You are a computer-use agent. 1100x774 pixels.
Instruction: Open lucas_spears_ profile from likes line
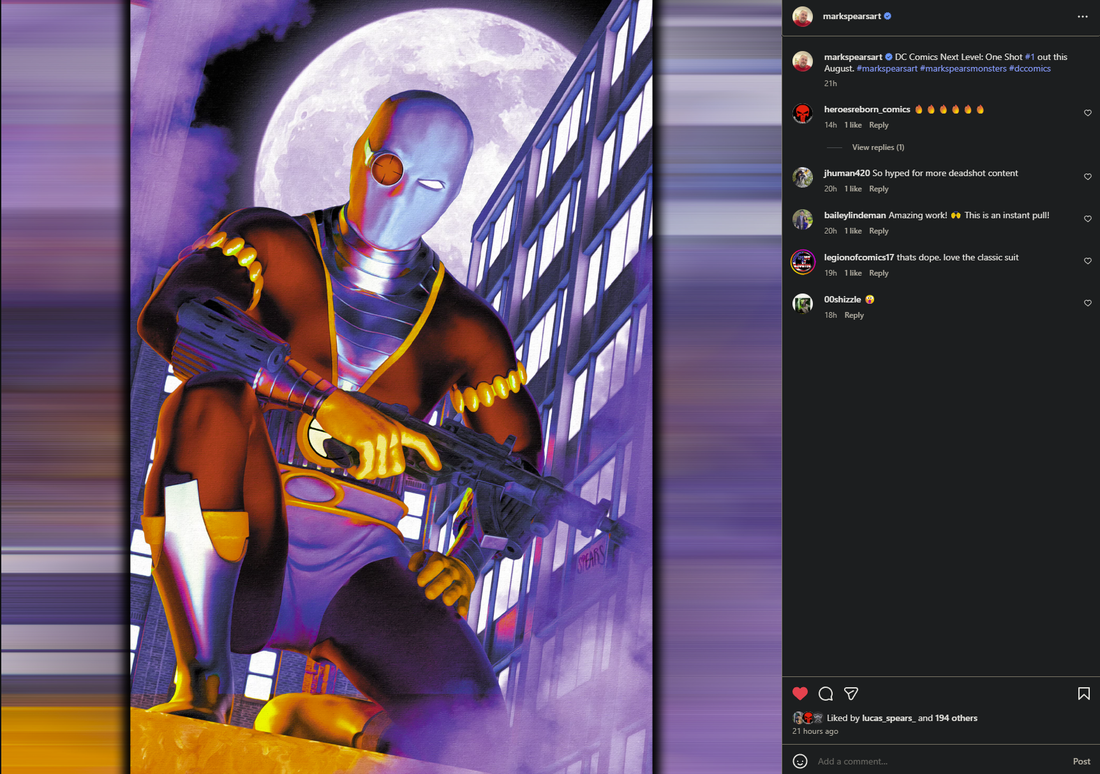coord(889,718)
